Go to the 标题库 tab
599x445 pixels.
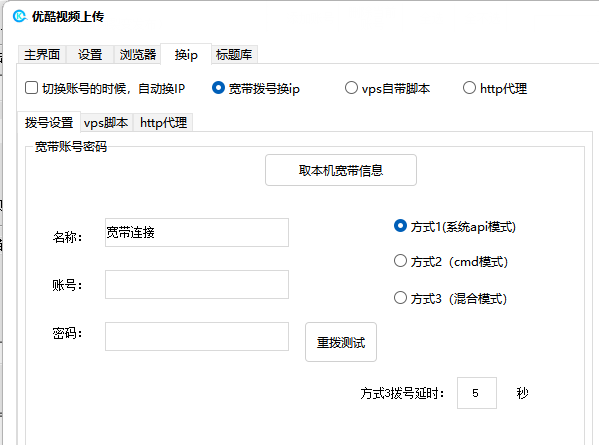(234, 55)
